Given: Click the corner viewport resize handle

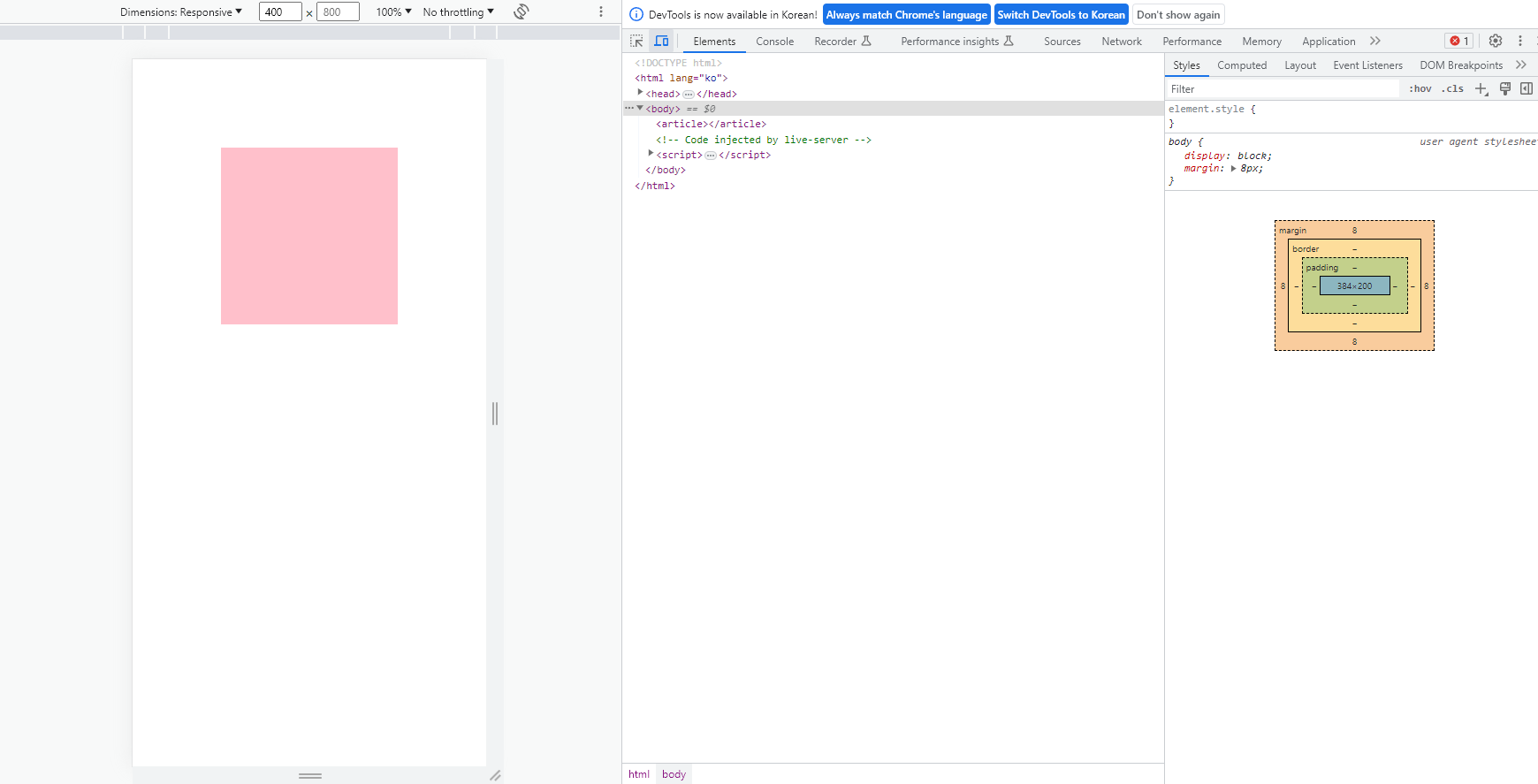Looking at the screenshot, I should tap(495, 775).
